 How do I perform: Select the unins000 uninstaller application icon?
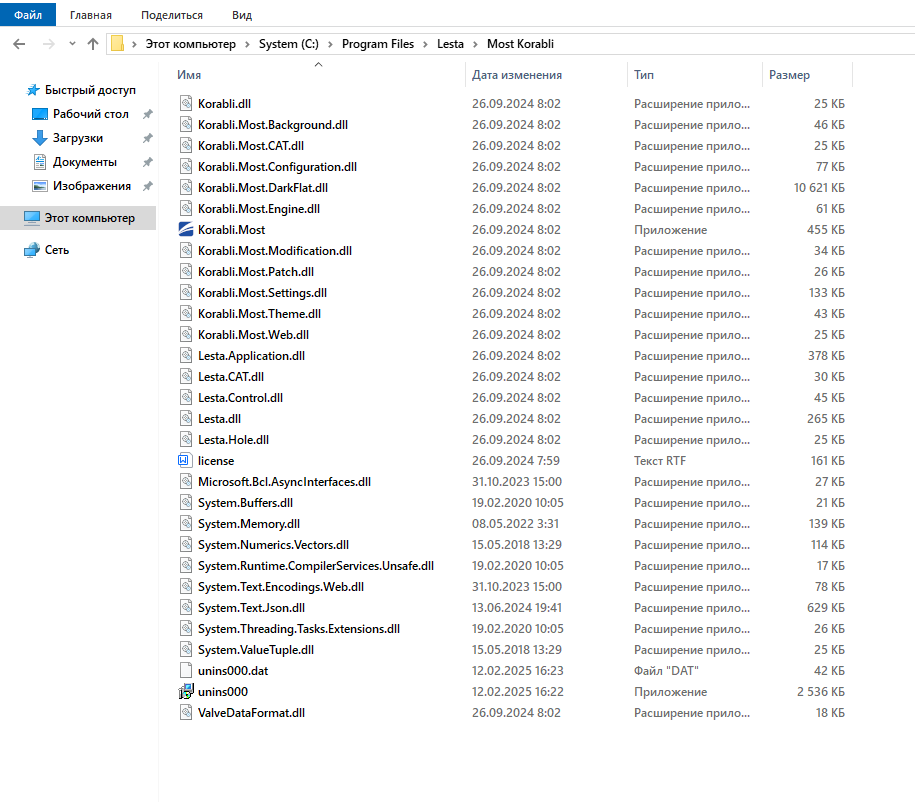click(186, 692)
